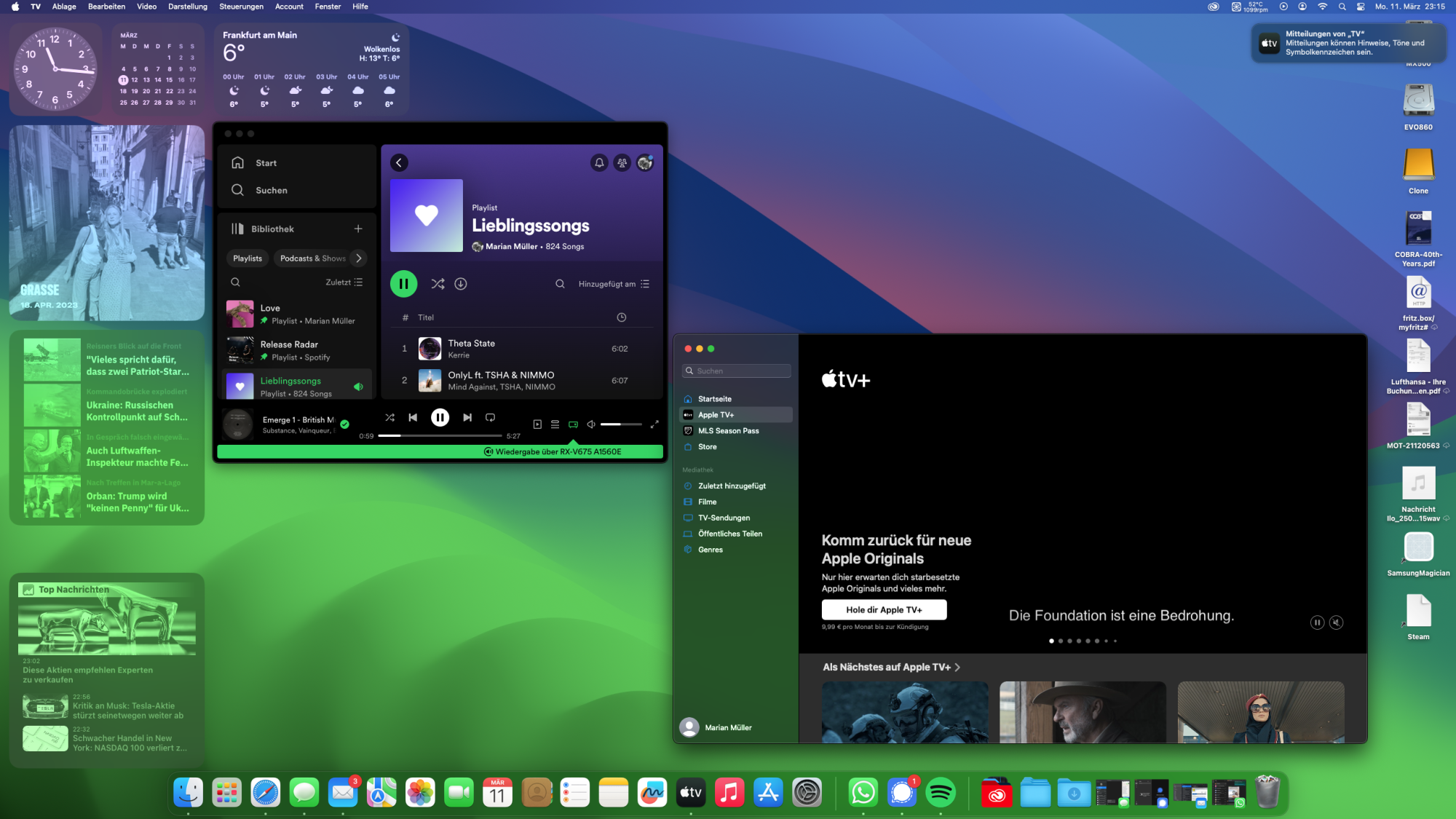Toggle repeat mode in Spotify player

click(490, 418)
